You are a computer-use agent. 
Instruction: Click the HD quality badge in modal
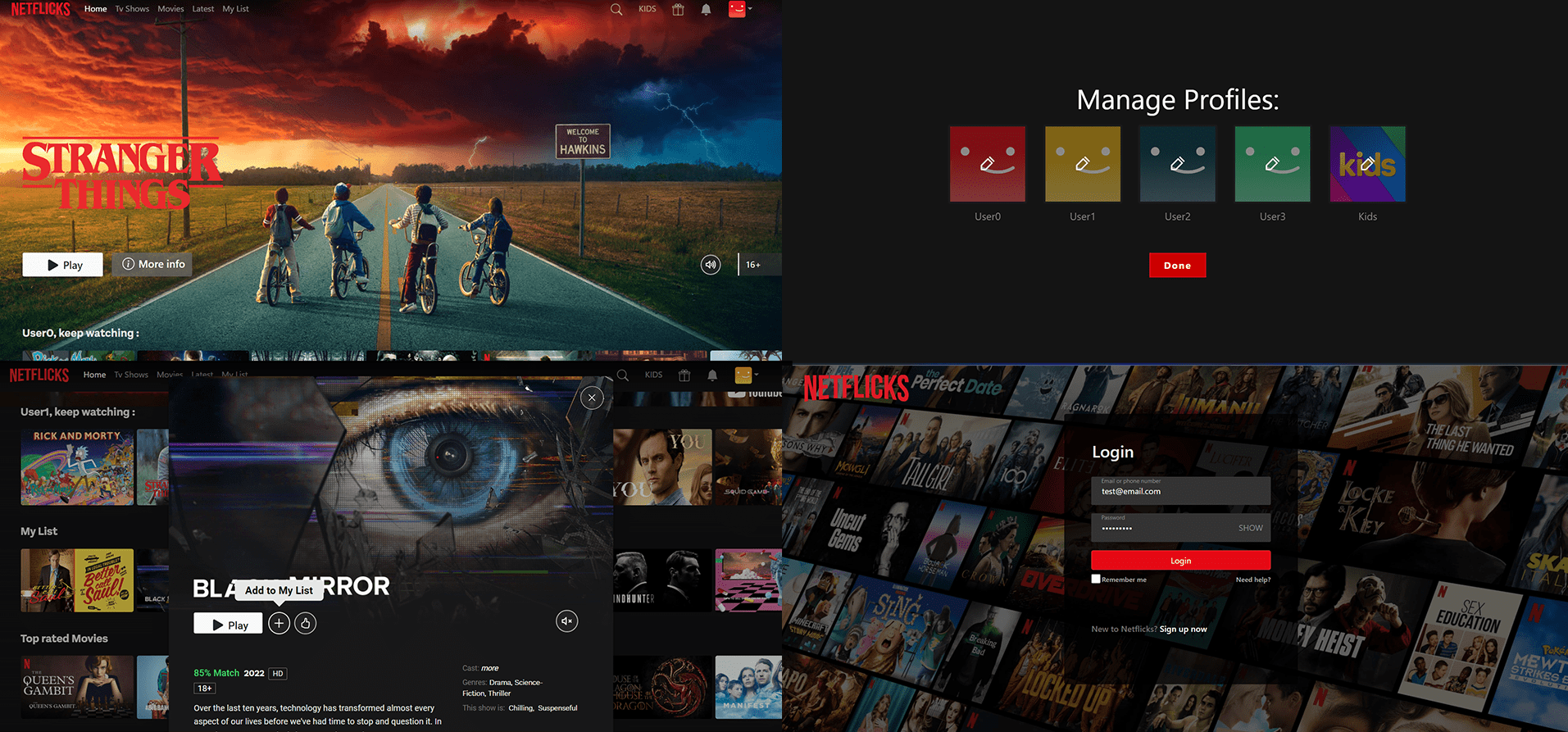tap(278, 674)
